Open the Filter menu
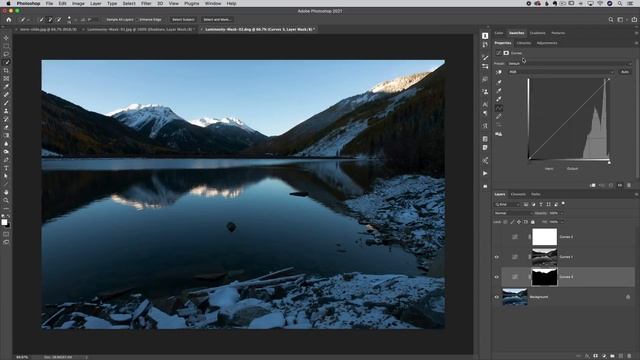640x360 pixels. (146, 3)
